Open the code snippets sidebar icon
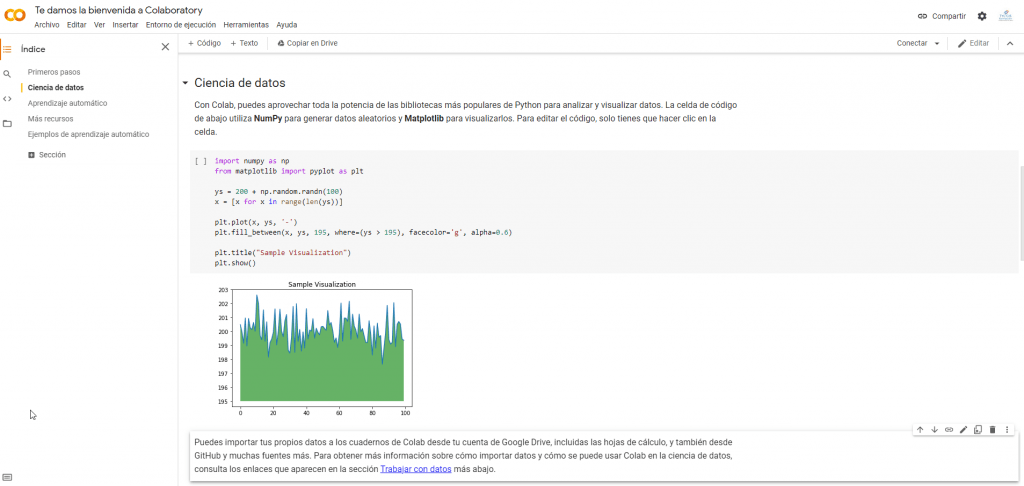 coord(7,99)
